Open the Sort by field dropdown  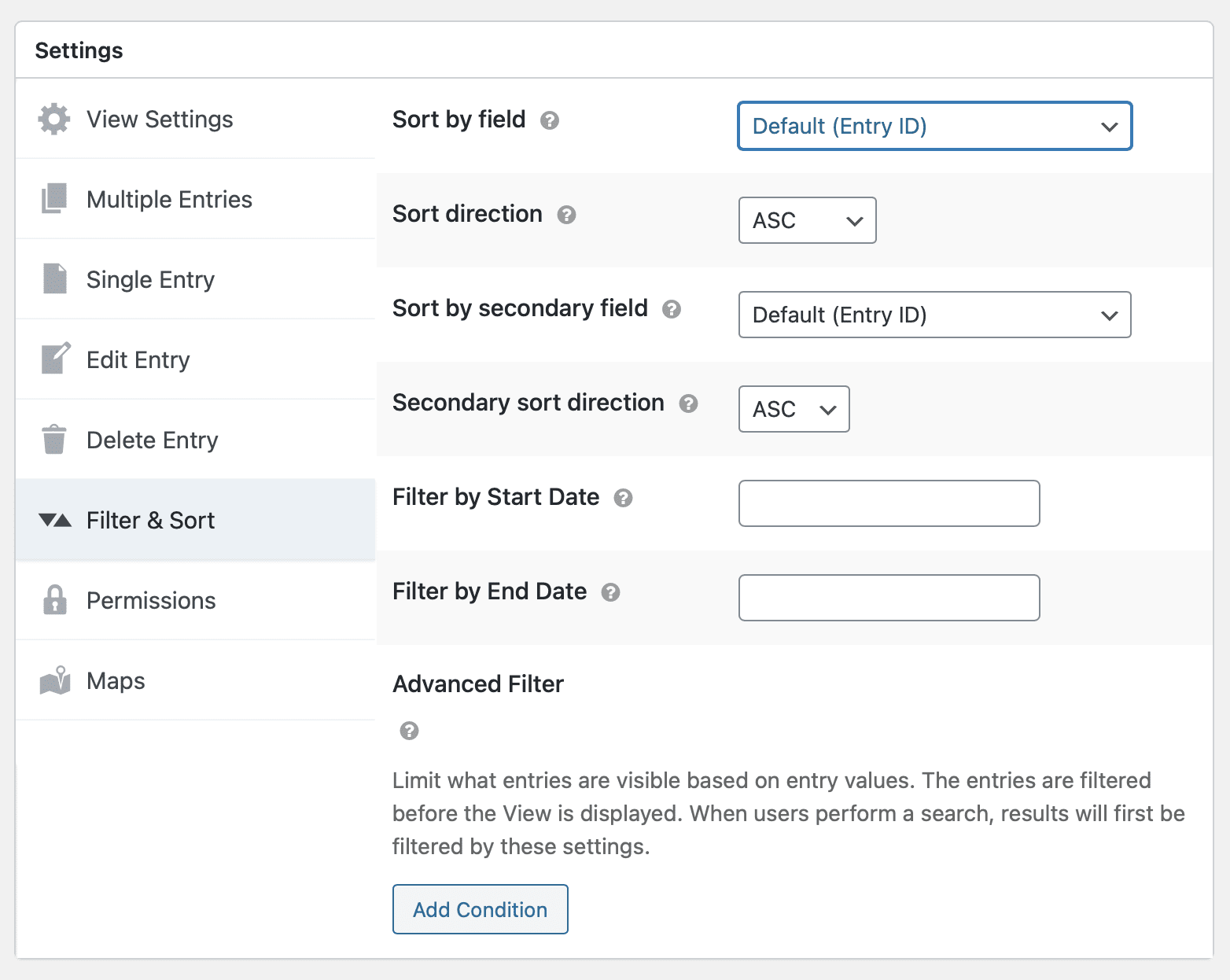[x=934, y=126]
